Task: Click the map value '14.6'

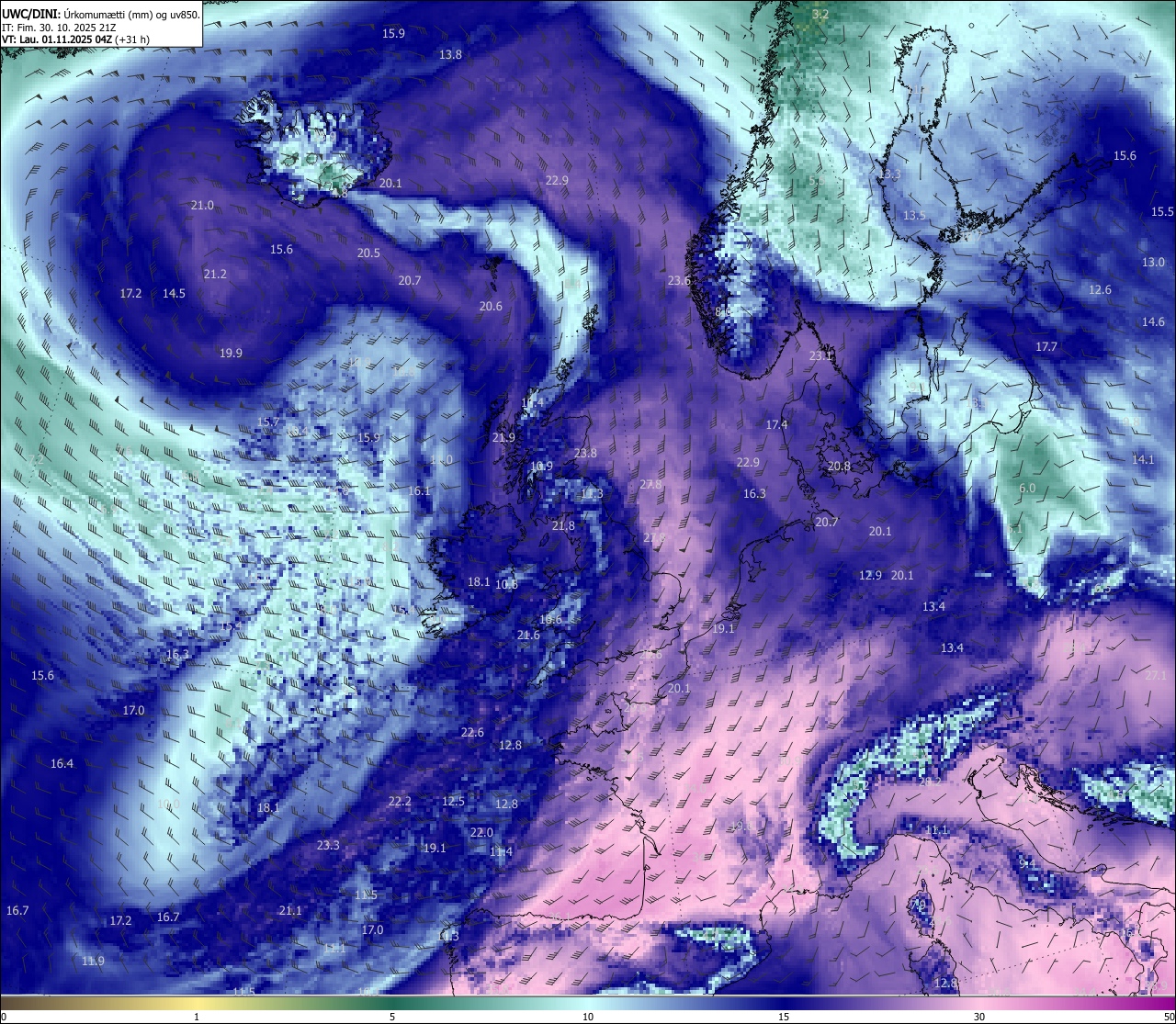Action: click(1153, 322)
